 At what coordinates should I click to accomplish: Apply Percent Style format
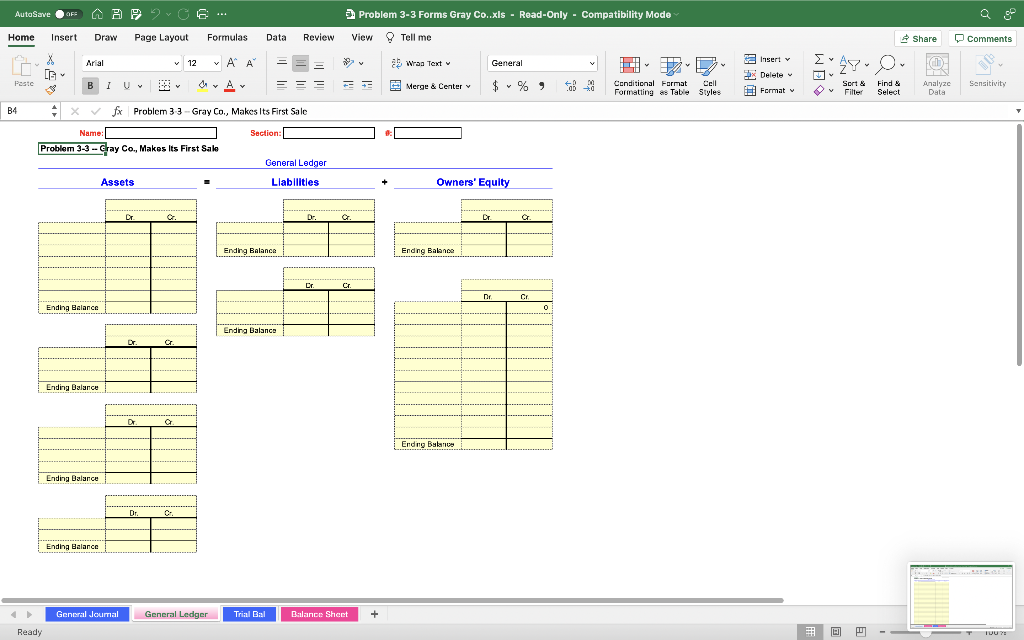click(523, 86)
